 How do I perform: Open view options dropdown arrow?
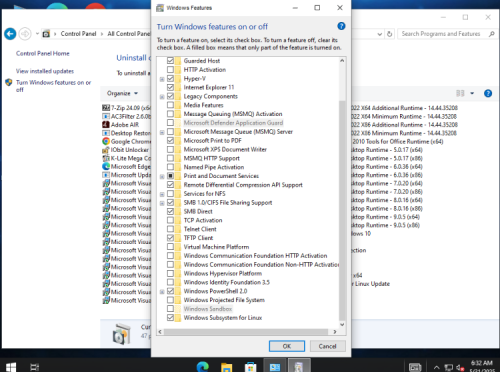[x=472, y=93]
